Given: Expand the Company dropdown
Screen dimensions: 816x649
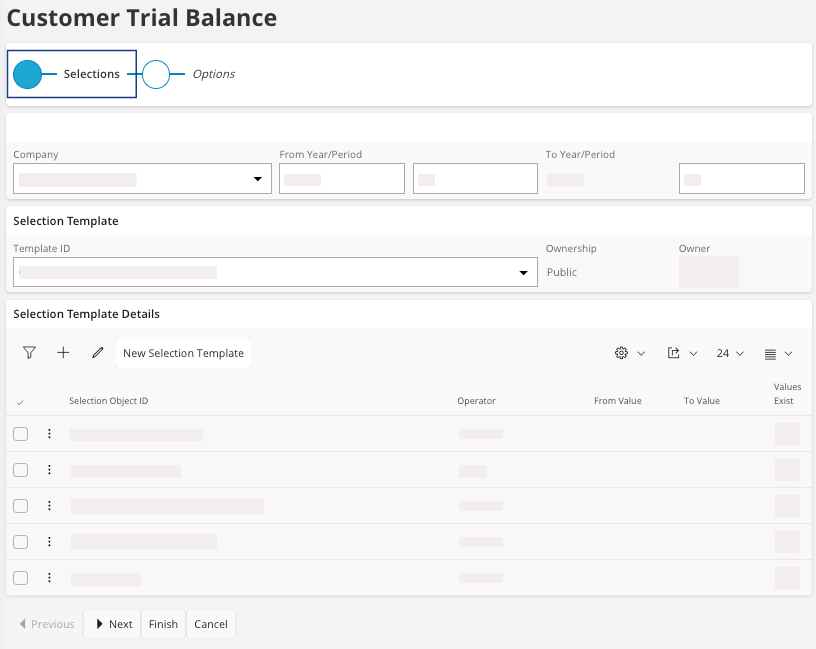Looking at the screenshot, I should tap(257, 179).
